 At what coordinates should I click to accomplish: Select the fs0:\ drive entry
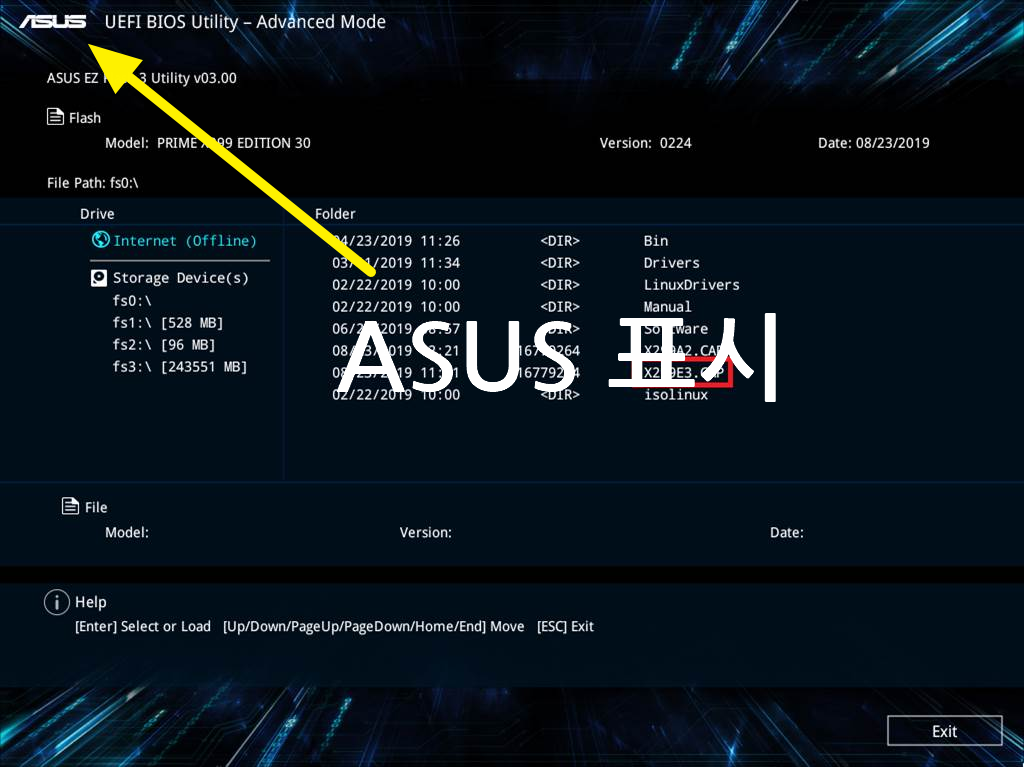click(130, 299)
